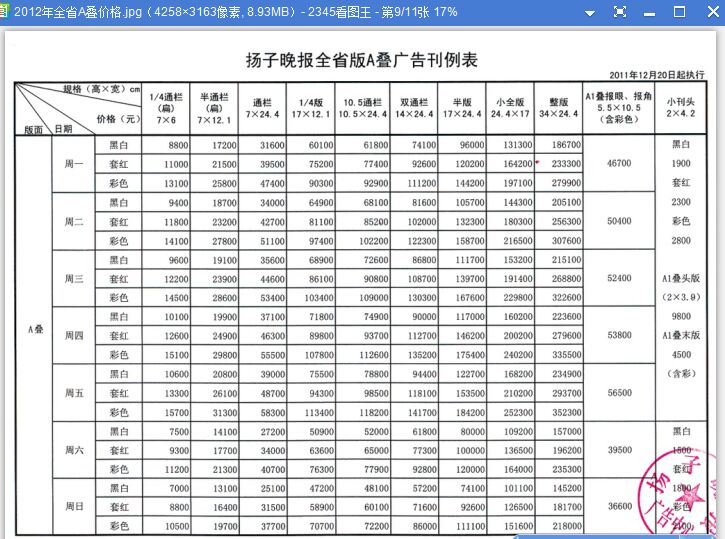725x539 pixels.
Task: Click the 56500 price for 周五 报眼
Action: pyautogui.click(x=619, y=393)
